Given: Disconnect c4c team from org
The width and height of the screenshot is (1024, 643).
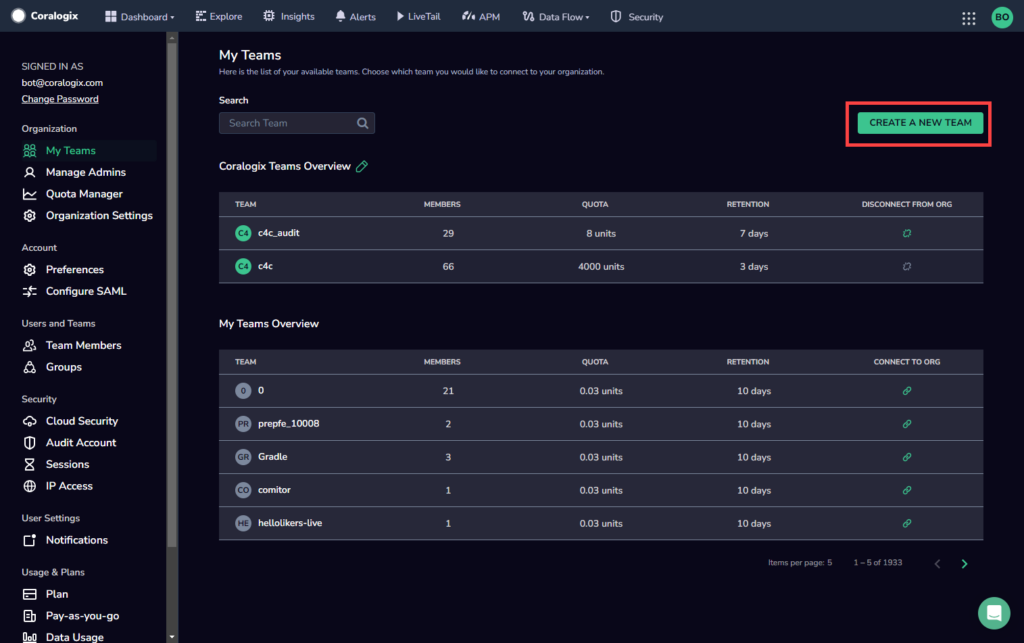Looking at the screenshot, I should (906, 266).
